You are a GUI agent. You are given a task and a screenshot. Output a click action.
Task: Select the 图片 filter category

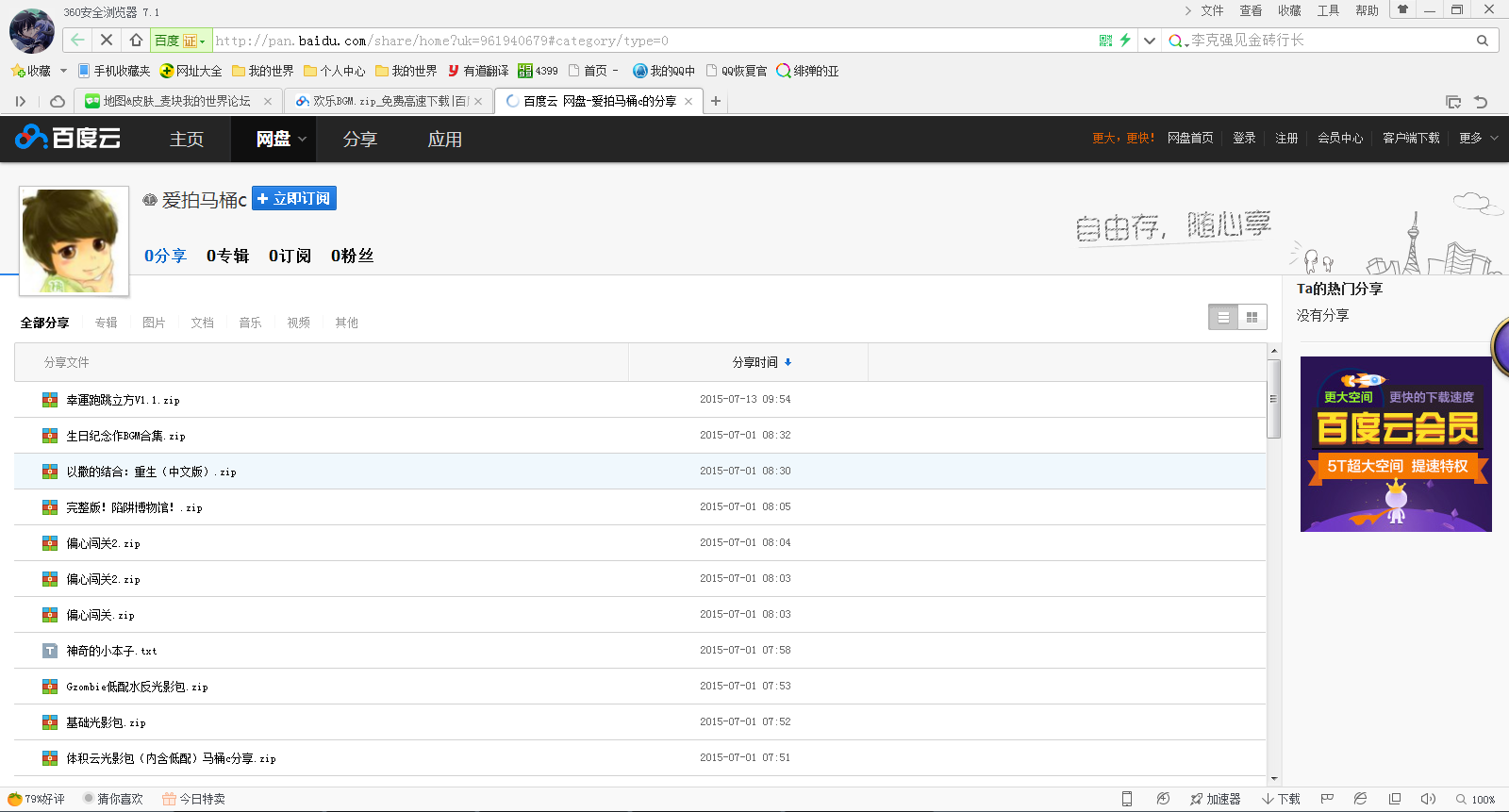coord(154,323)
